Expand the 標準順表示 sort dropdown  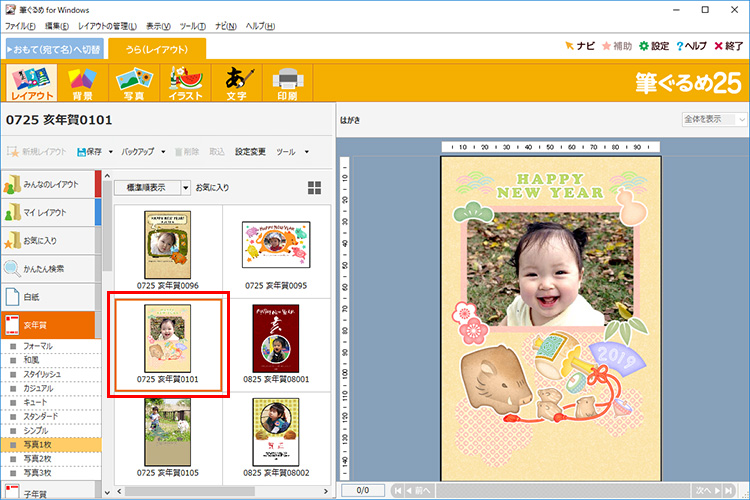[x=152, y=188]
